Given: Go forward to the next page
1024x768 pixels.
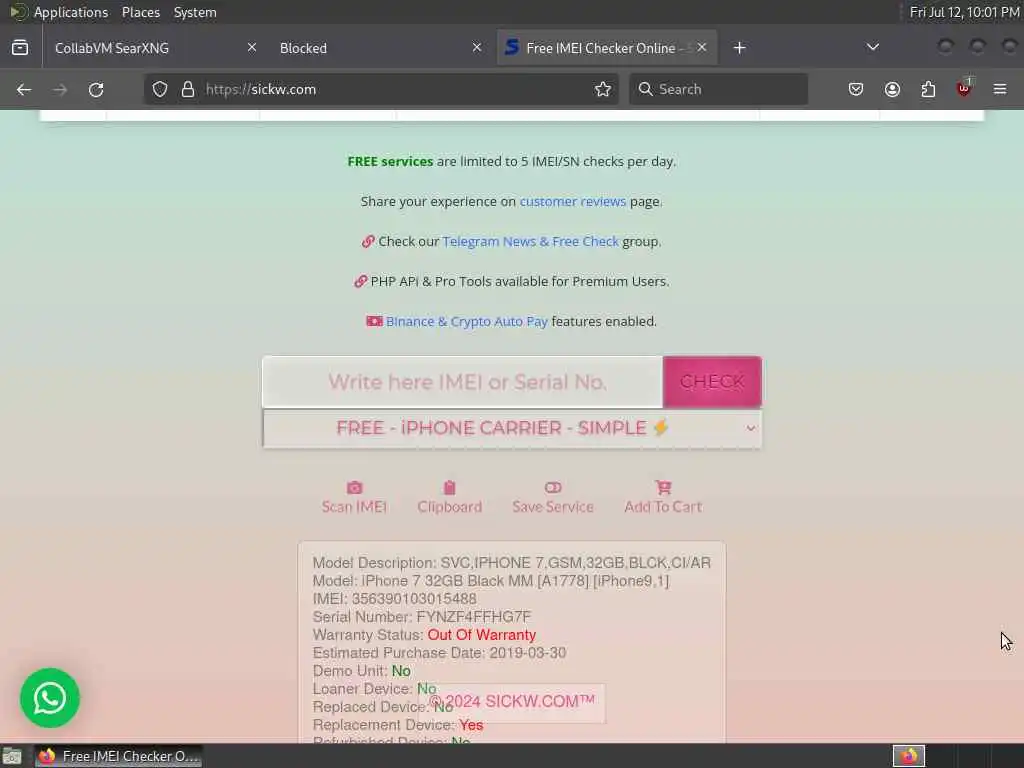Looking at the screenshot, I should click(x=59, y=89).
